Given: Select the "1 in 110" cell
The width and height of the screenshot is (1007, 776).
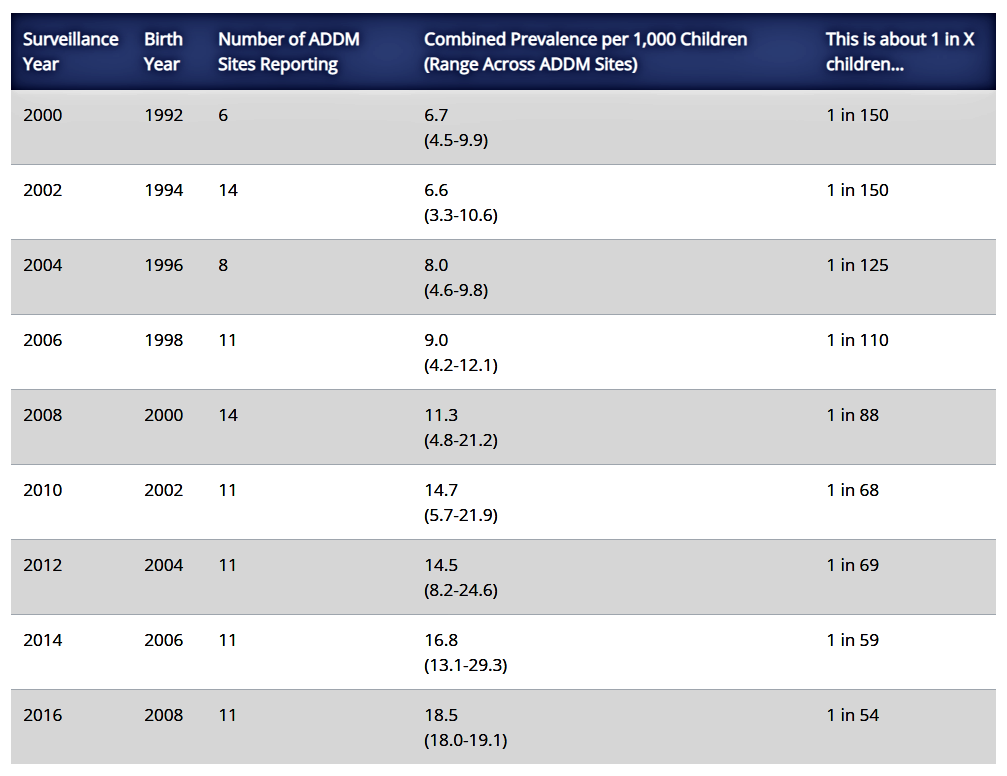Looking at the screenshot, I should pyautogui.click(x=857, y=340).
